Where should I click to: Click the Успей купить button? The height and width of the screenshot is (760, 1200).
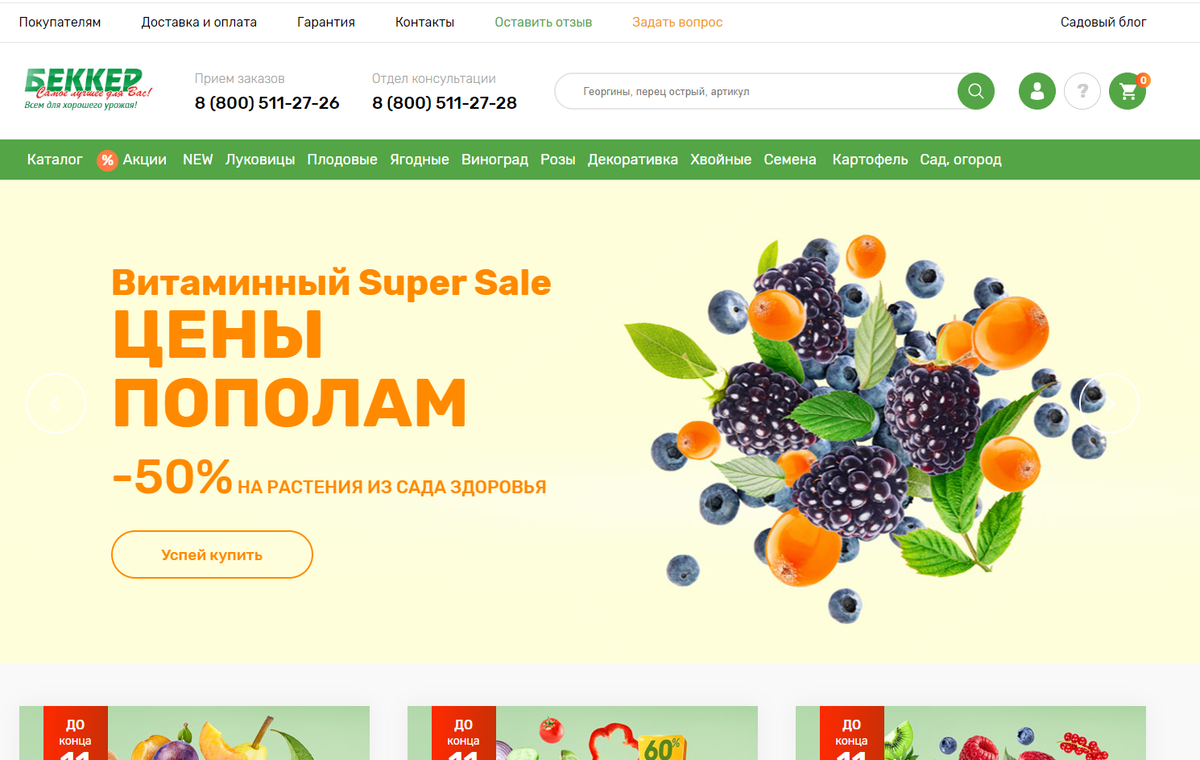(212, 554)
